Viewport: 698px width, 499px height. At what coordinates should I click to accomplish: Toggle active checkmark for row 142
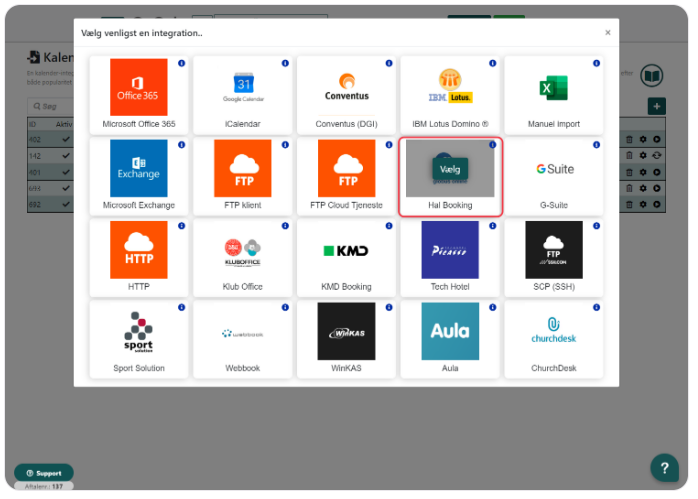tap(66, 156)
